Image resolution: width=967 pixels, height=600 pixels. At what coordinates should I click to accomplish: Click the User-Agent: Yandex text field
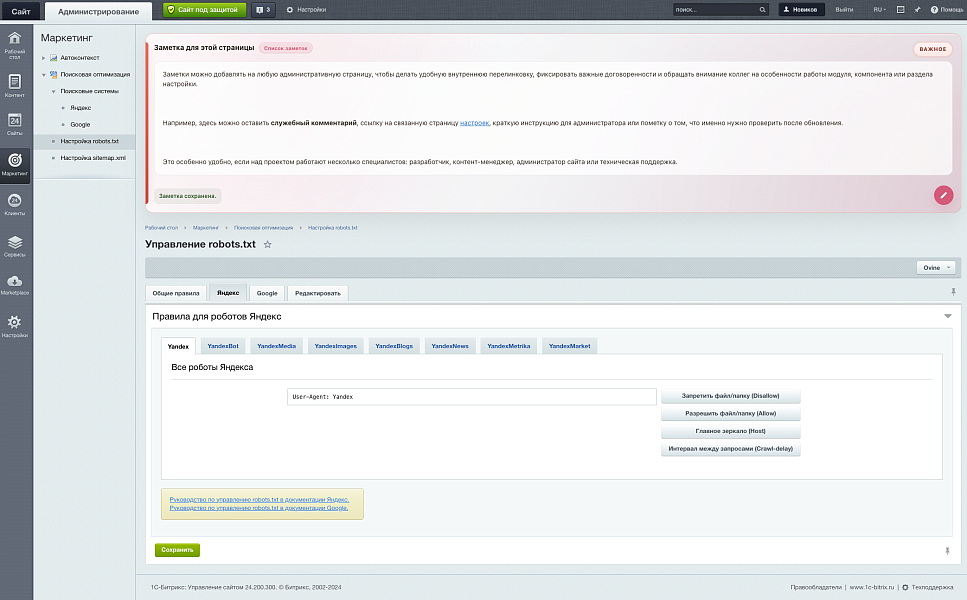pyautogui.click(x=471, y=397)
